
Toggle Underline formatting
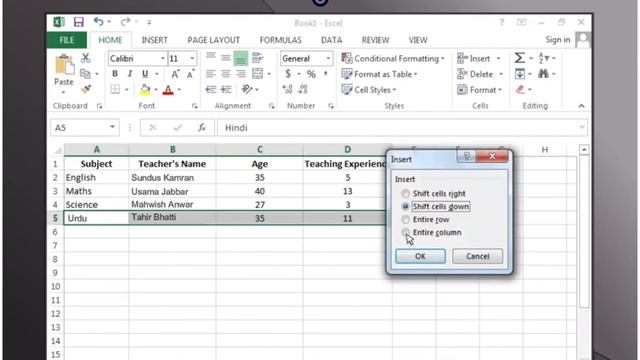click(145, 74)
